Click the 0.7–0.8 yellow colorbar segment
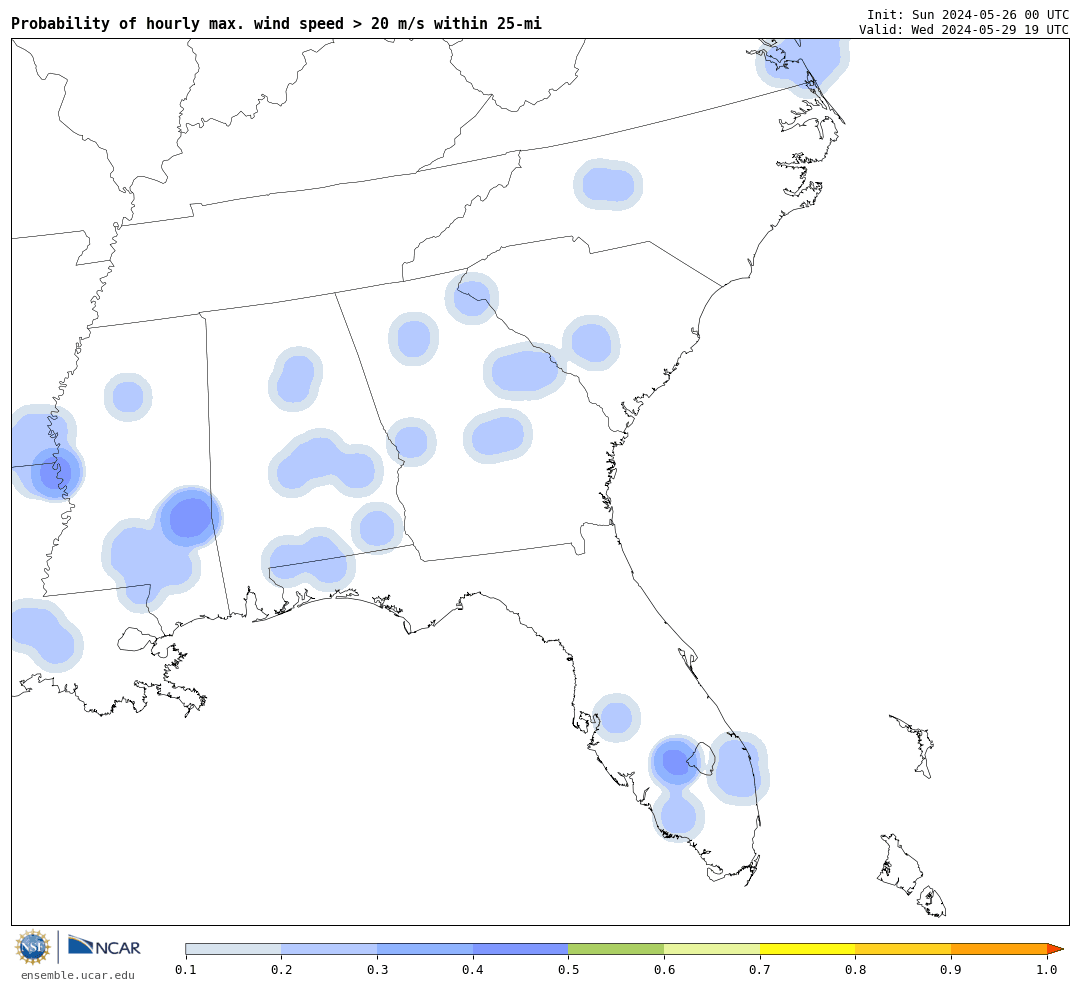The width and height of the screenshot is (1080, 988). (808, 949)
